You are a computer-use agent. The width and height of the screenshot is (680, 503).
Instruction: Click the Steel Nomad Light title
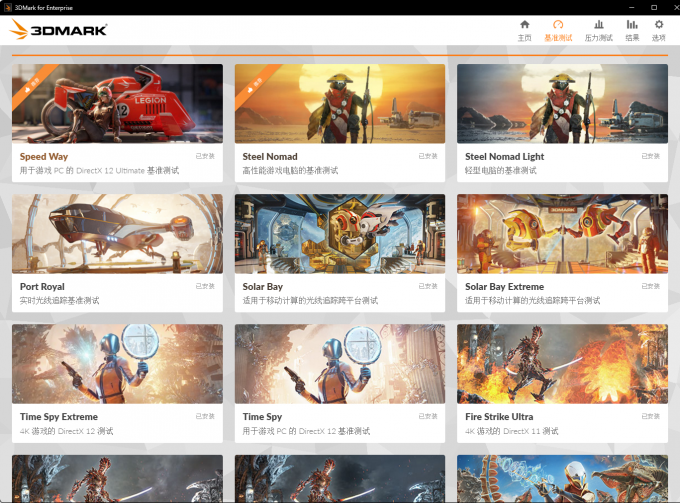504,157
